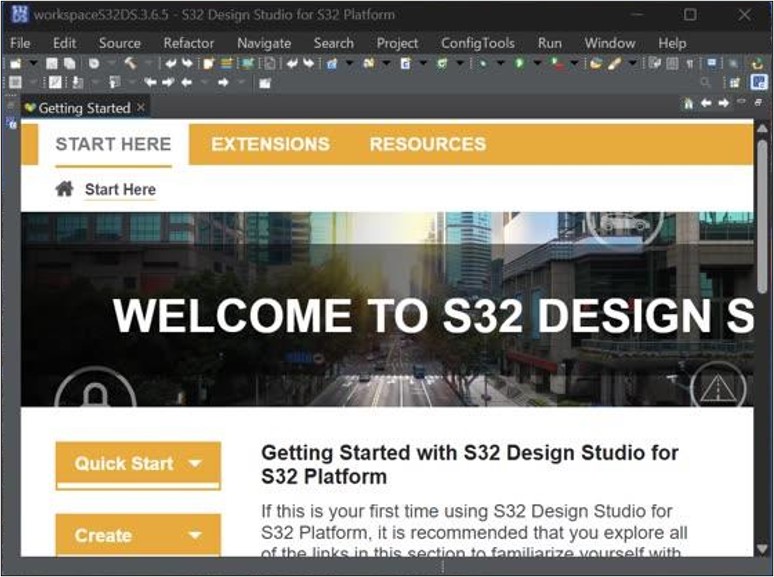Switch to the EXTENSIONS tab

coord(270,144)
